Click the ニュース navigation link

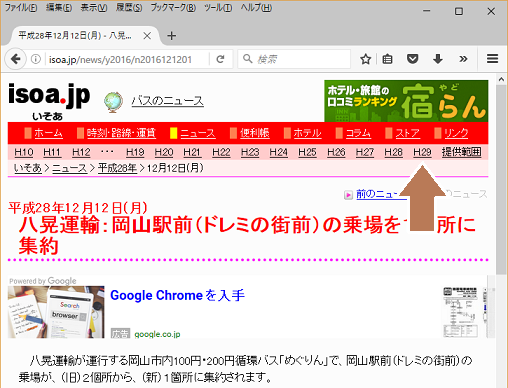pos(198,133)
